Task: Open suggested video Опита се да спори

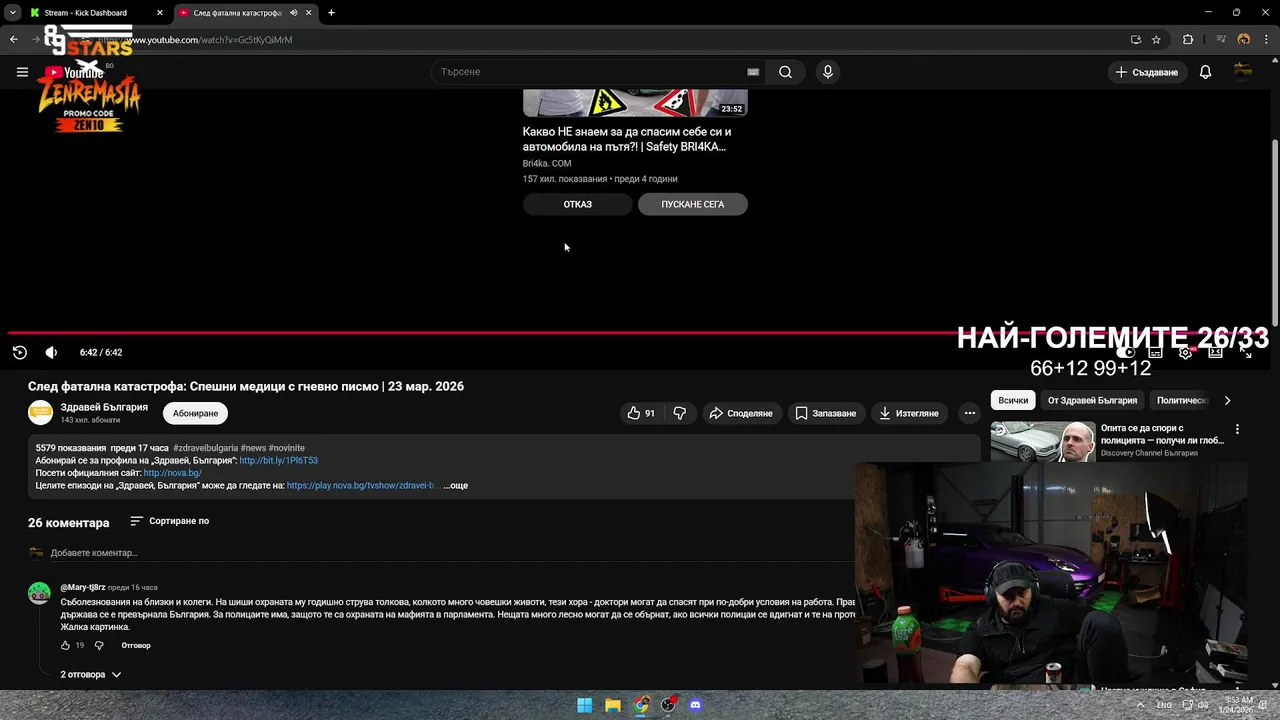Action: pyautogui.click(x=1162, y=434)
